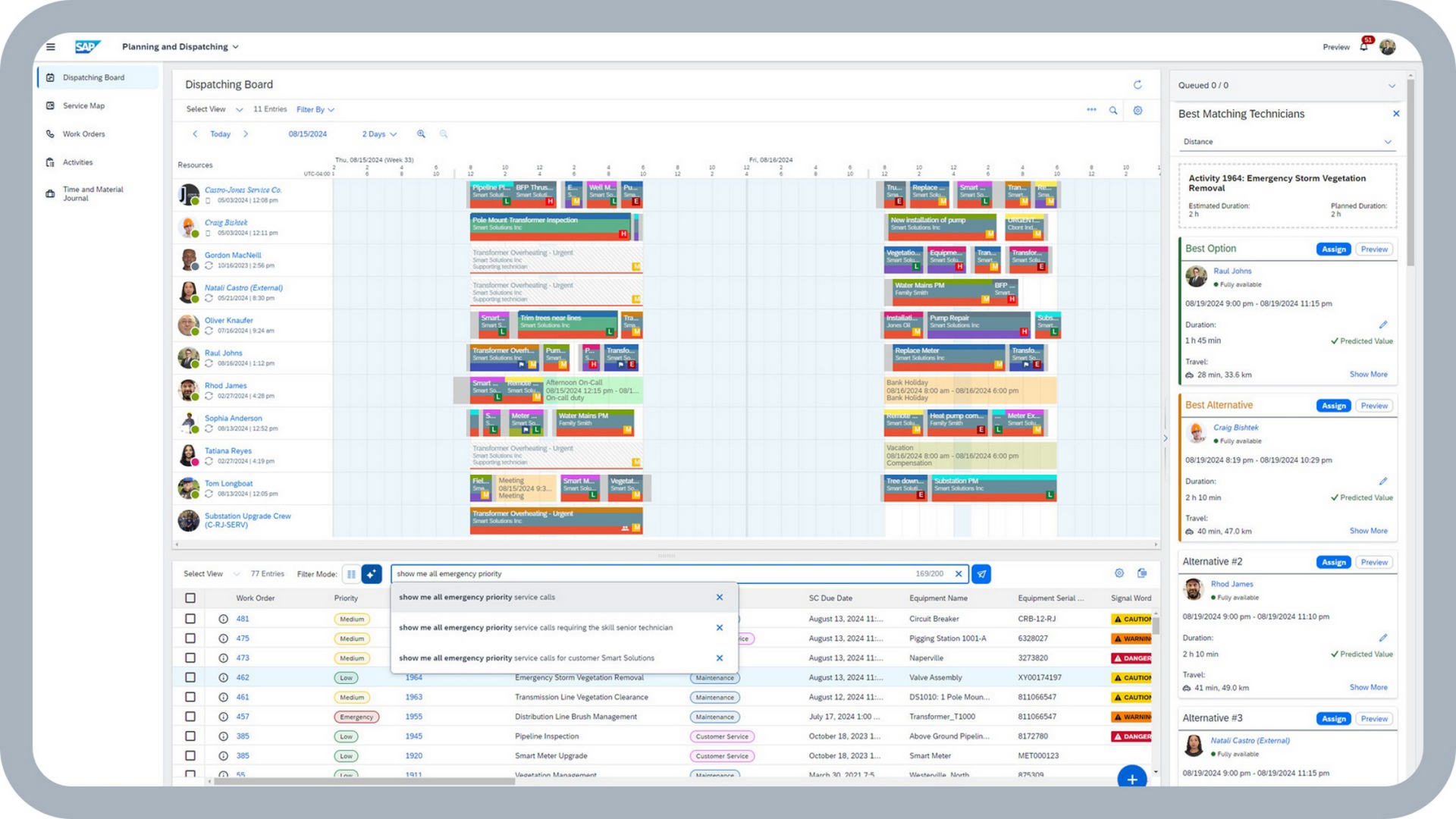Send the AI search query
This screenshot has height=819, width=1456.
[x=981, y=574]
